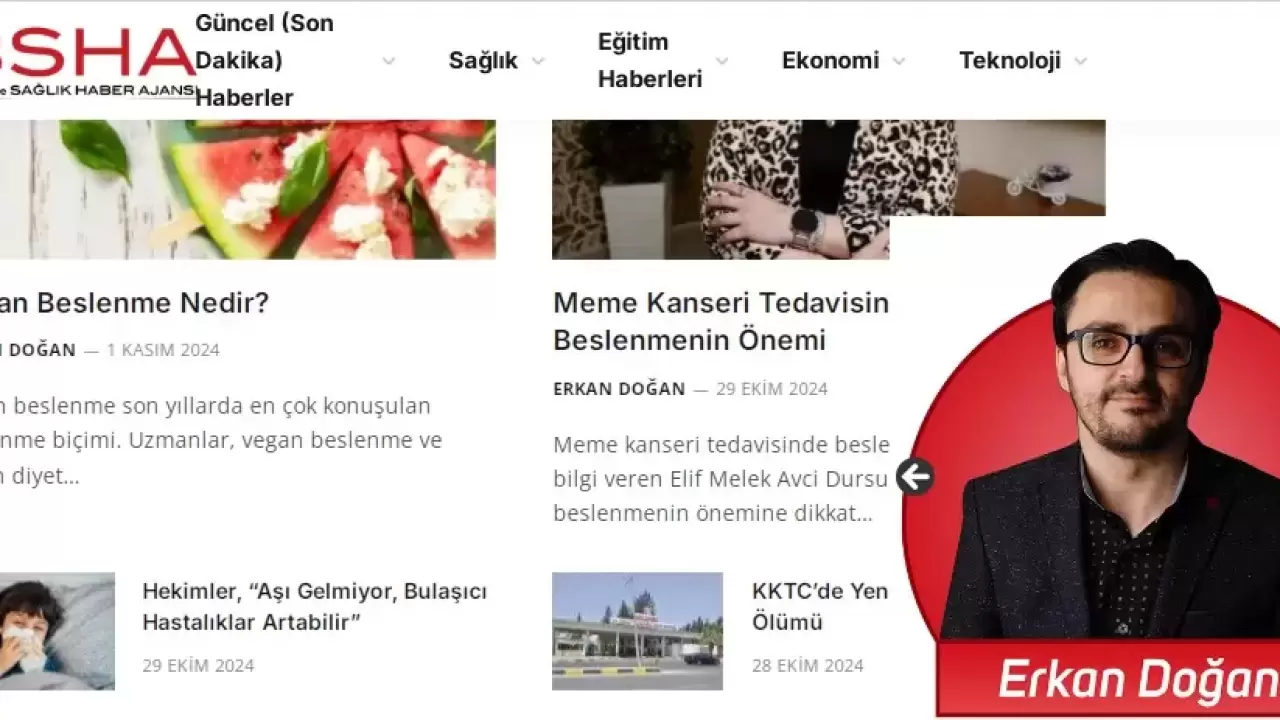Open the Eğitim Haberleri menu item
The width and height of the screenshot is (1280, 720).
coord(650,61)
